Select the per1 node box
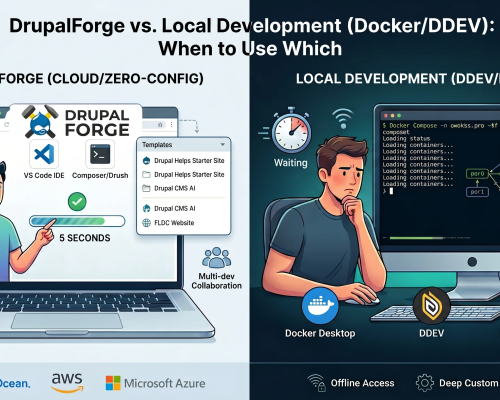 point(477,192)
